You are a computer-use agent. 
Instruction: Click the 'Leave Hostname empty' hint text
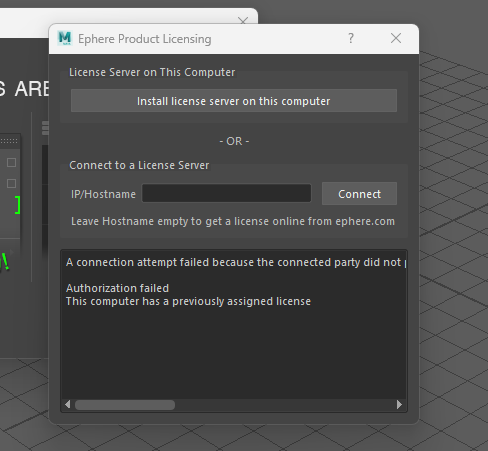(233, 221)
